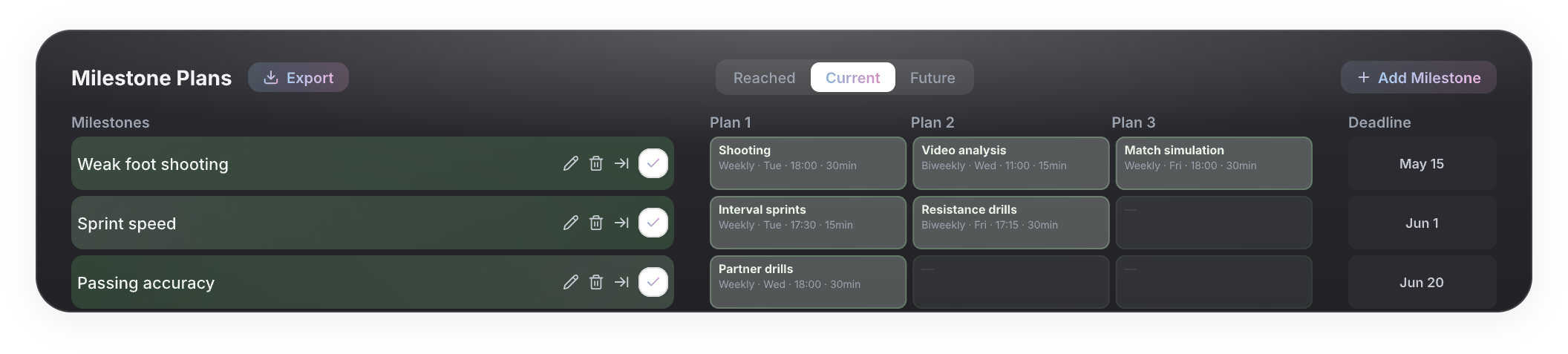Toggle checkmark for Sprint speed
This screenshot has height=354, width=1568.
pyautogui.click(x=653, y=223)
